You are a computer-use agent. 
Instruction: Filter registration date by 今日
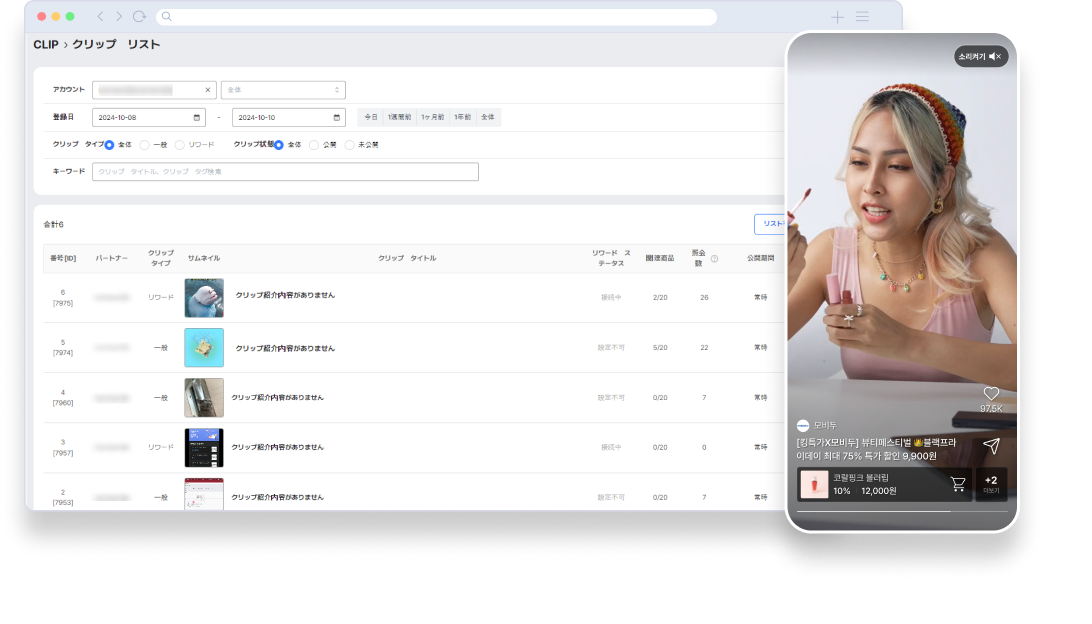click(371, 117)
